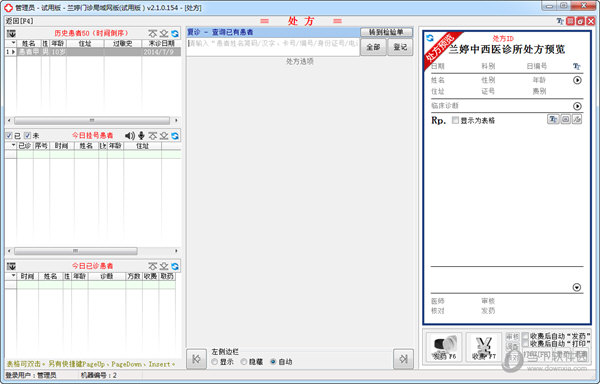
Task: Enable 收费后自动“发药” checkbox
Action: 525,336
